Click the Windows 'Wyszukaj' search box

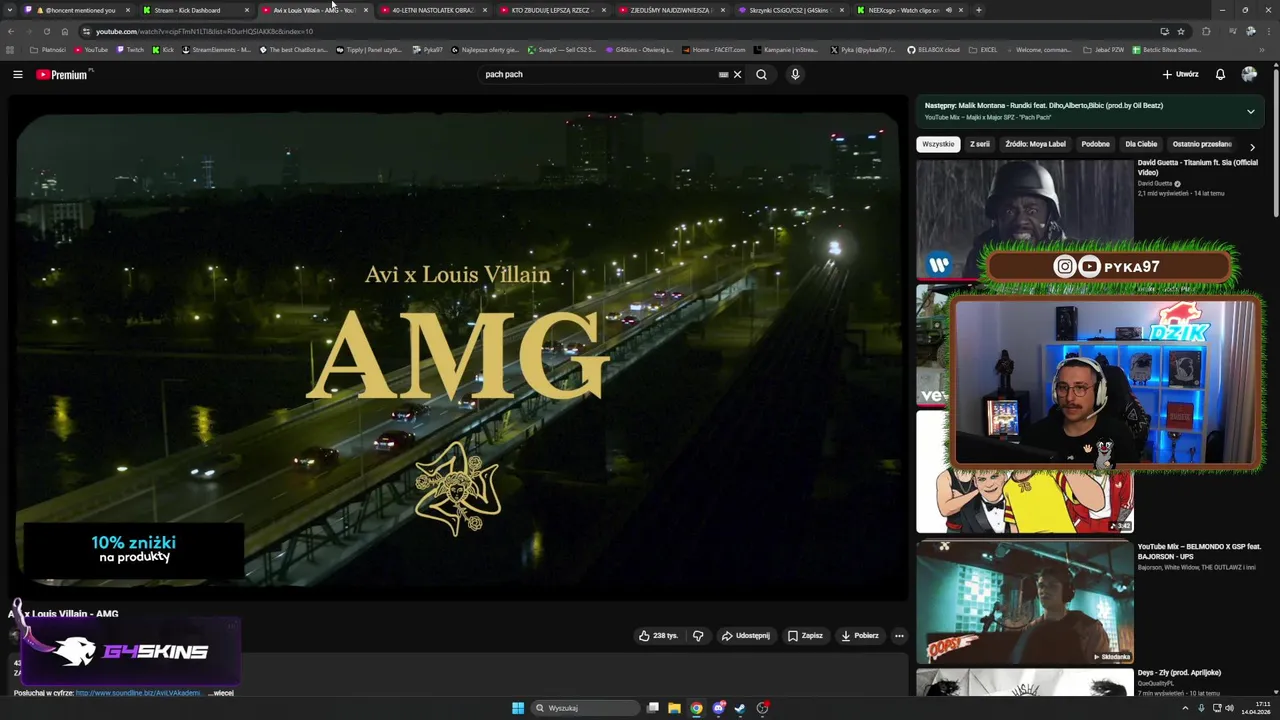coord(586,708)
